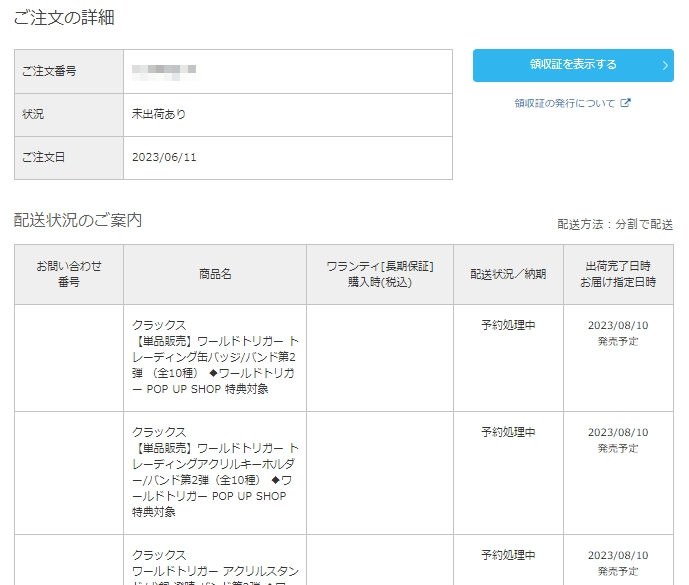Click the ご注文番号 label cell
Image resolution: width=689 pixels, height=585 pixels.
click(69, 71)
